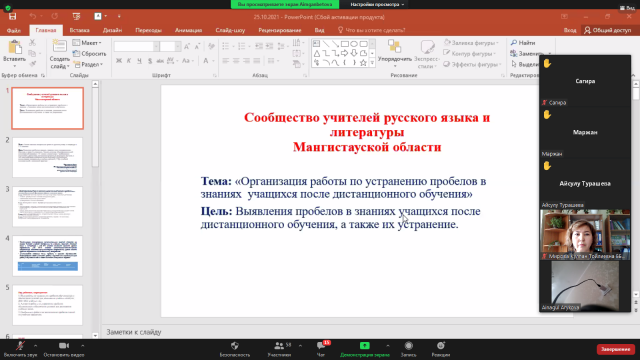Switch to the Animation (Анимация) tab

[188, 30]
